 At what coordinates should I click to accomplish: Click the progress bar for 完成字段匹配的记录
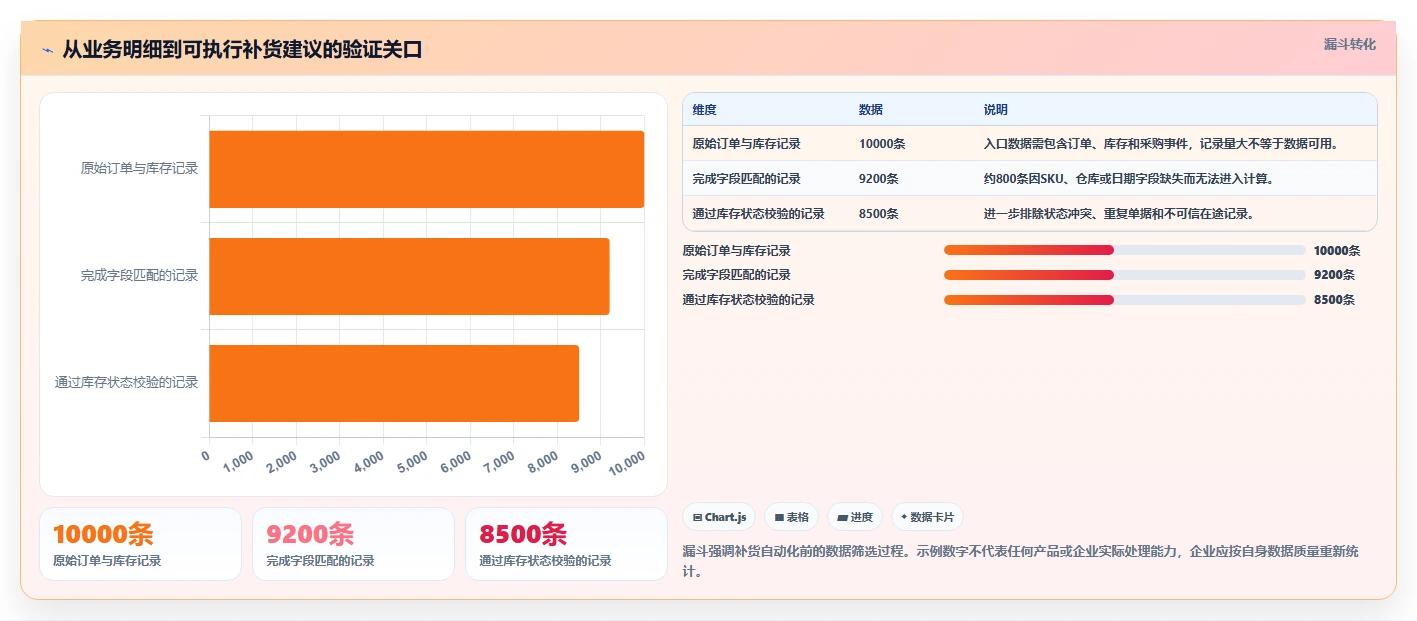pyautogui.click(x=1124, y=275)
